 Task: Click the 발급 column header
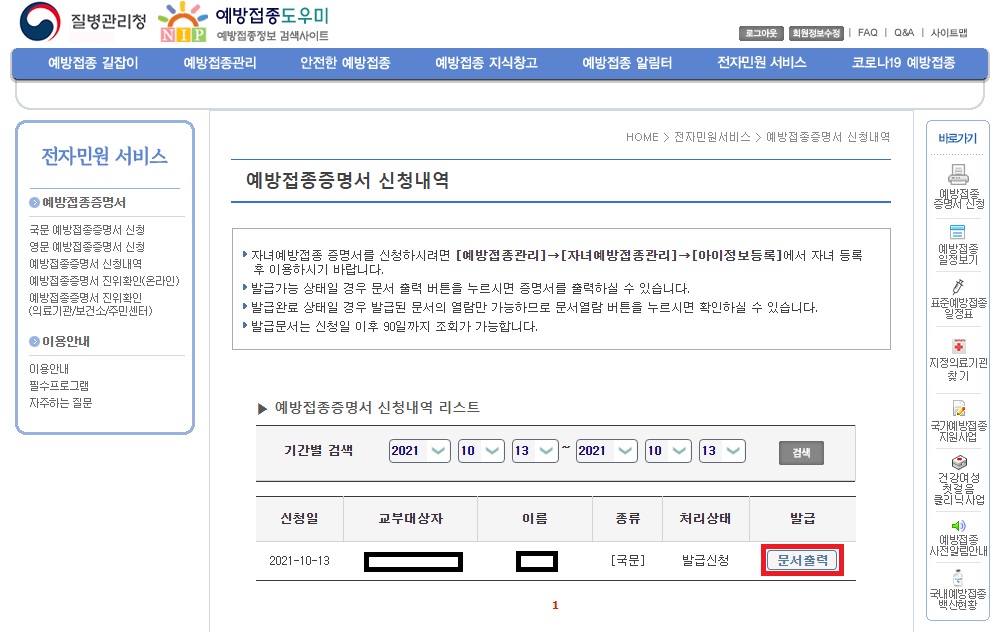(802, 519)
